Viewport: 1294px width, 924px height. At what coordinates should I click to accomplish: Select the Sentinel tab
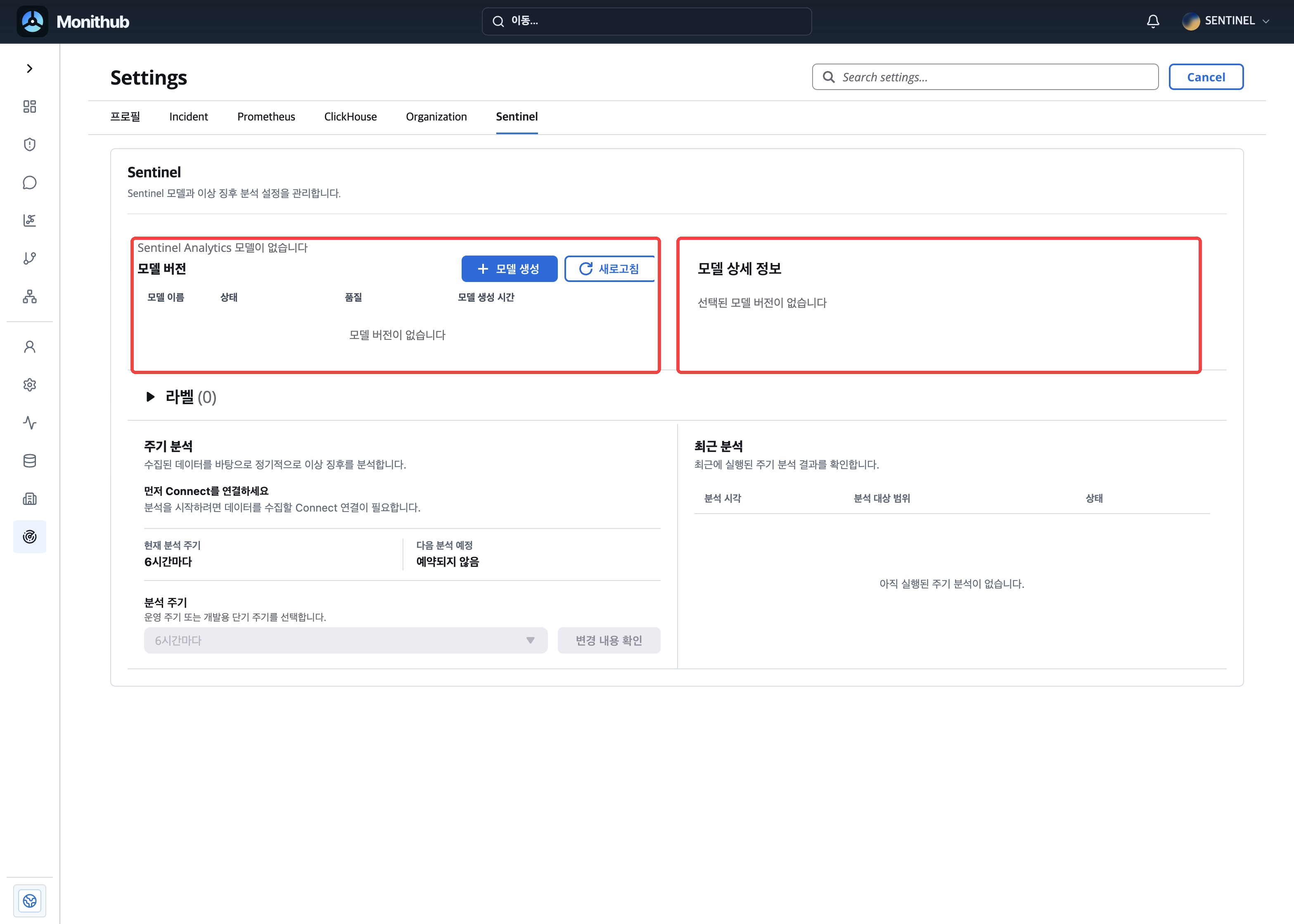pyautogui.click(x=517, y=117)
